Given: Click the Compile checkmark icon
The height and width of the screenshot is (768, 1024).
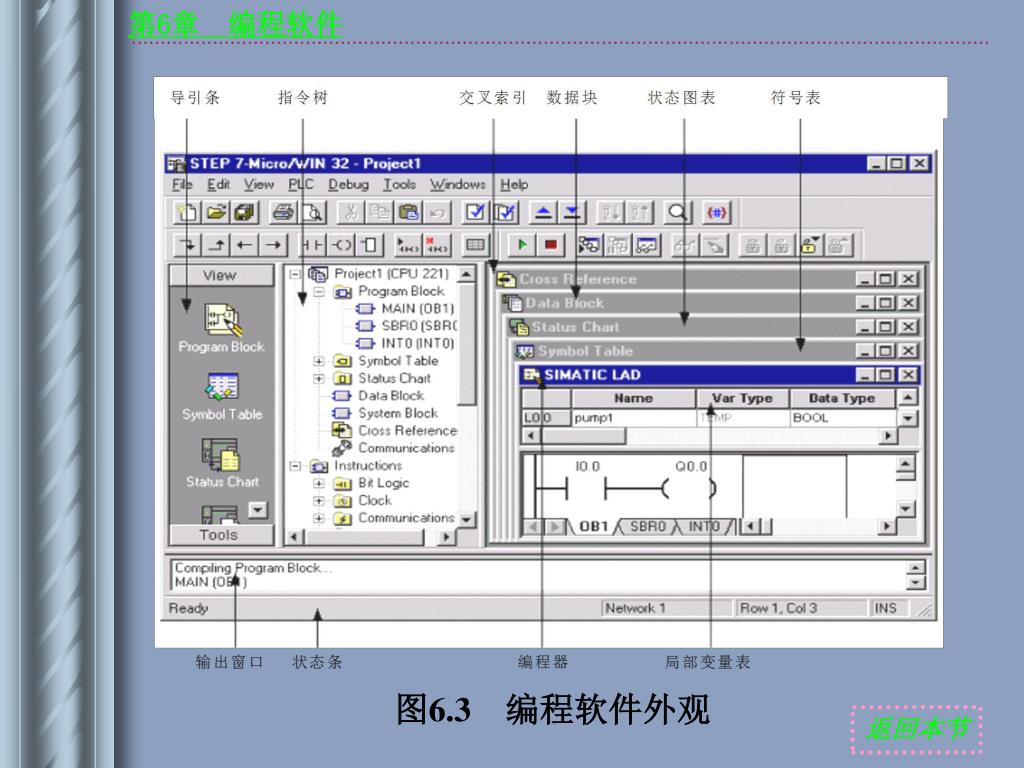Looking at the screenshot, I should coord(476,212).
